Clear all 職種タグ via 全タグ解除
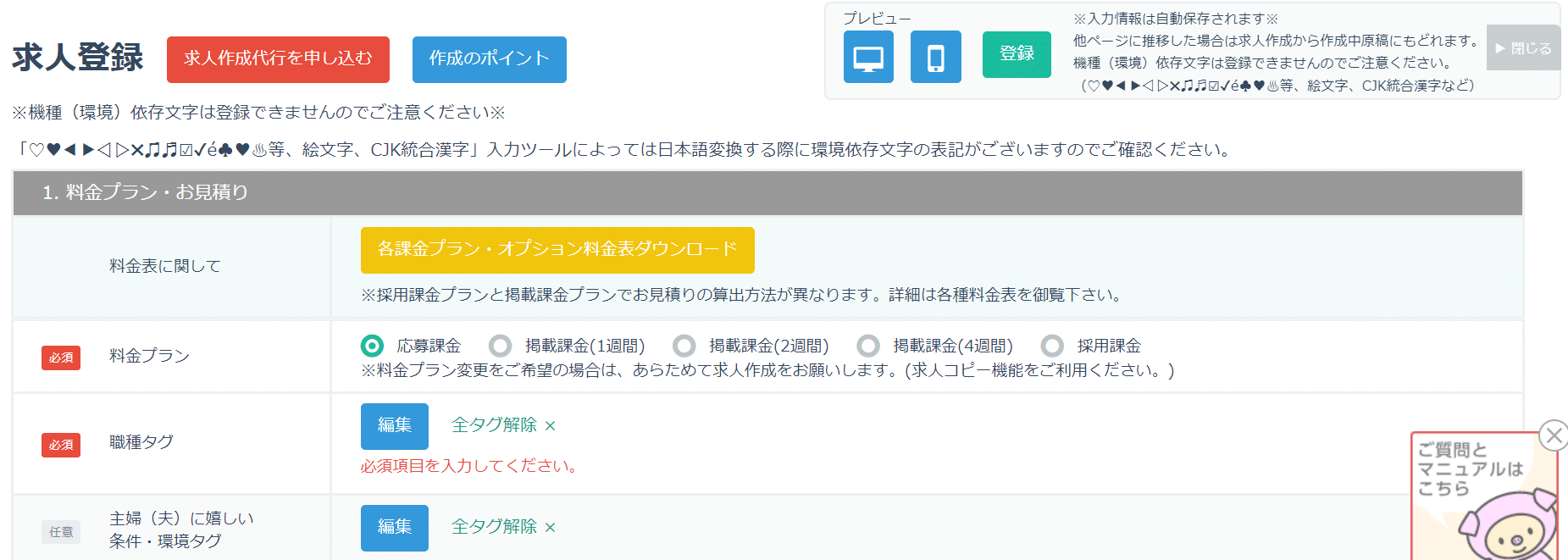Screen dimensions: 1568x560 tap(502, 425)
